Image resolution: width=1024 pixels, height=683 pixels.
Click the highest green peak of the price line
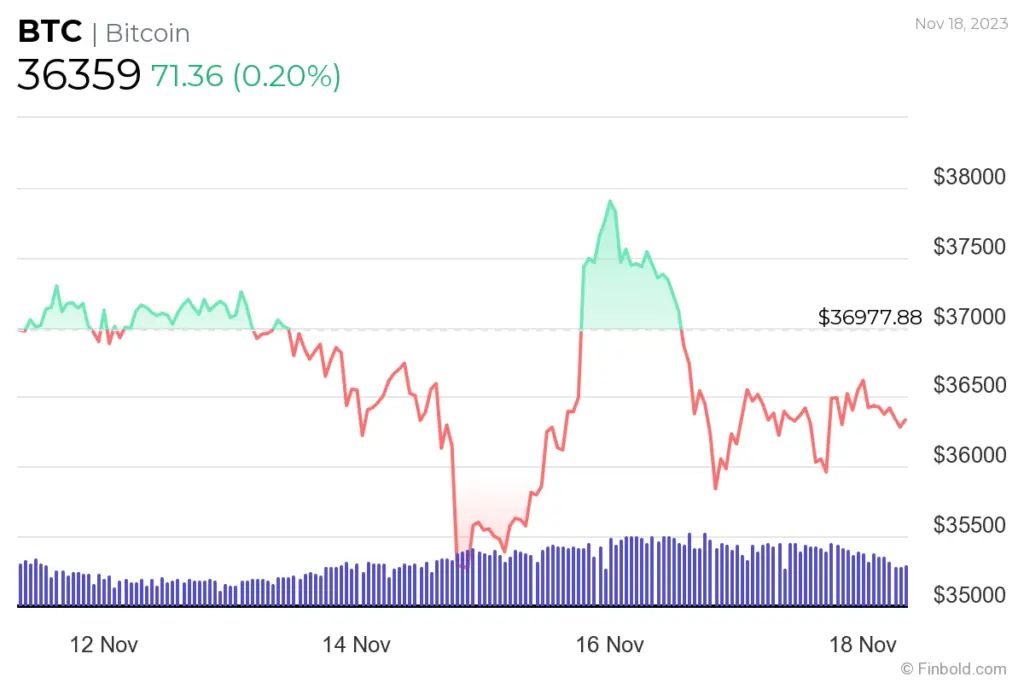tap(609, 201)
